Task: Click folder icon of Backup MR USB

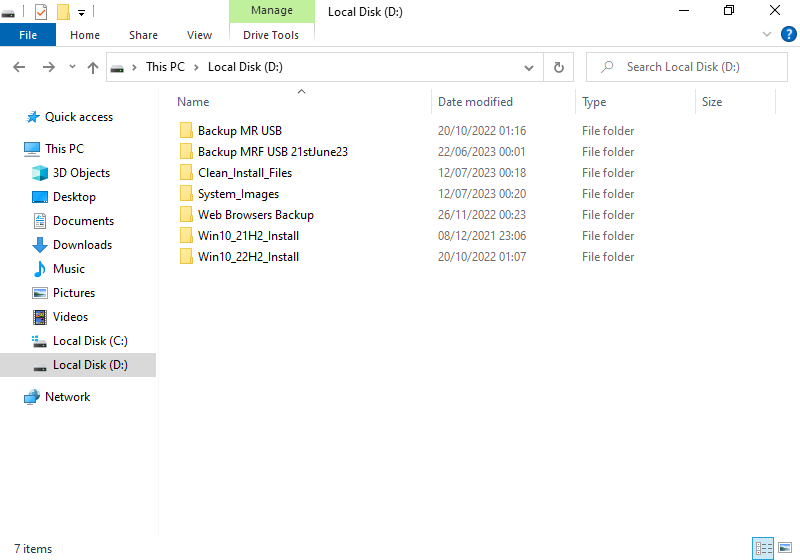Action: click(186, 131)
